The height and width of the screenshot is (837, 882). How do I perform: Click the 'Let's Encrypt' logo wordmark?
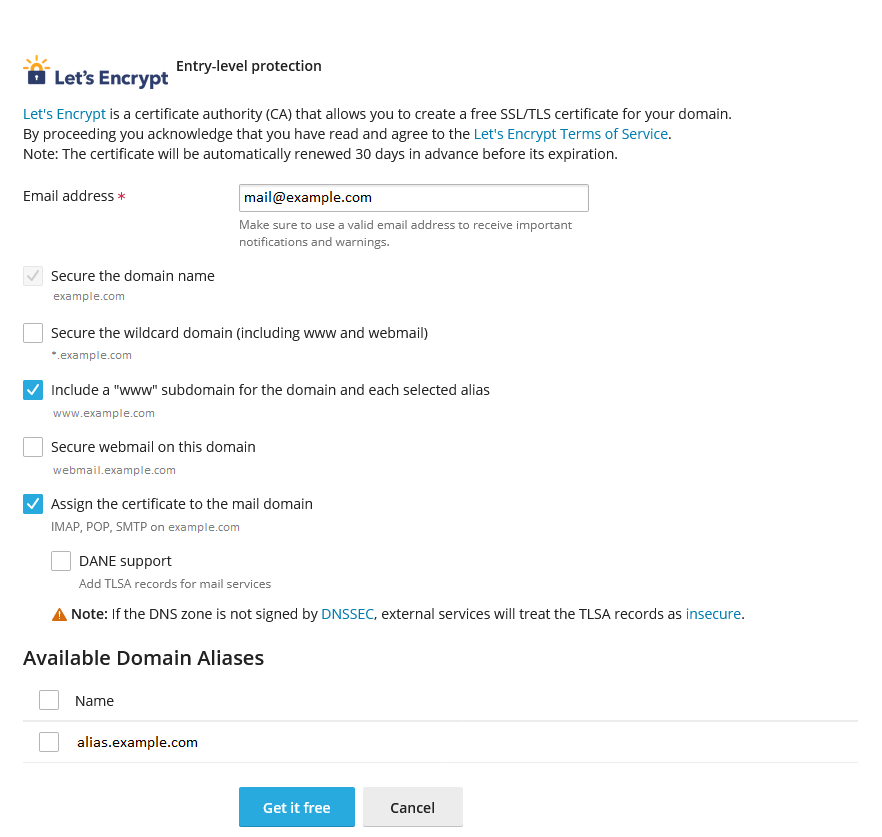[x=113, y=76]
